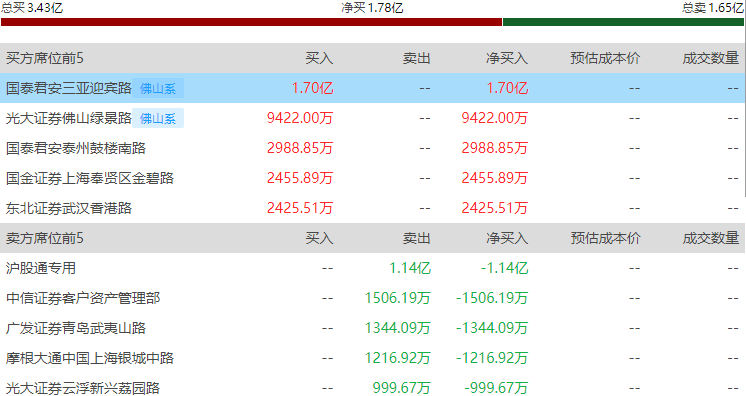Open 国泰君安泰州鼓楼南路 seat details
The height and width of the screenshot is (396, 746).
76,148
